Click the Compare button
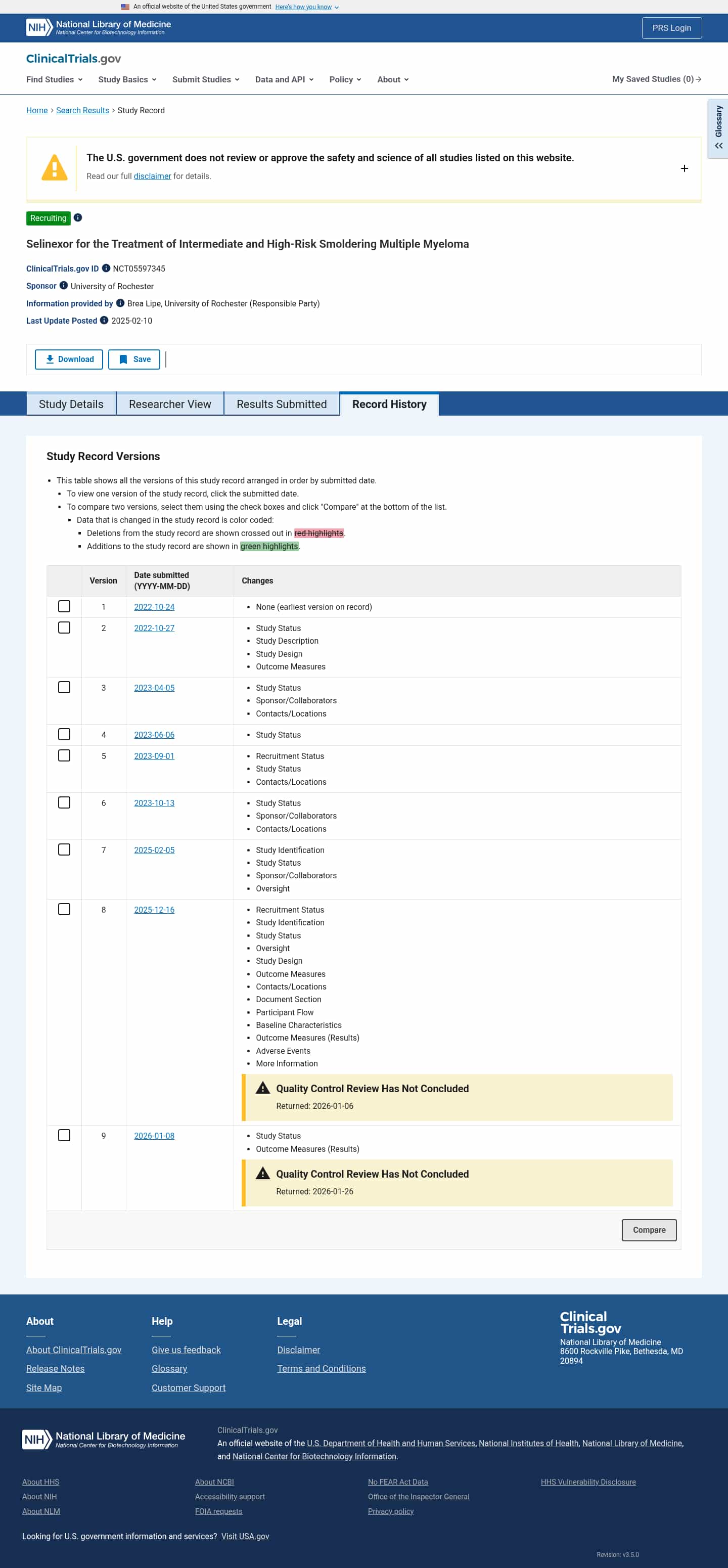Screen dimensions: 728x1568 (x=649, y=1230)
